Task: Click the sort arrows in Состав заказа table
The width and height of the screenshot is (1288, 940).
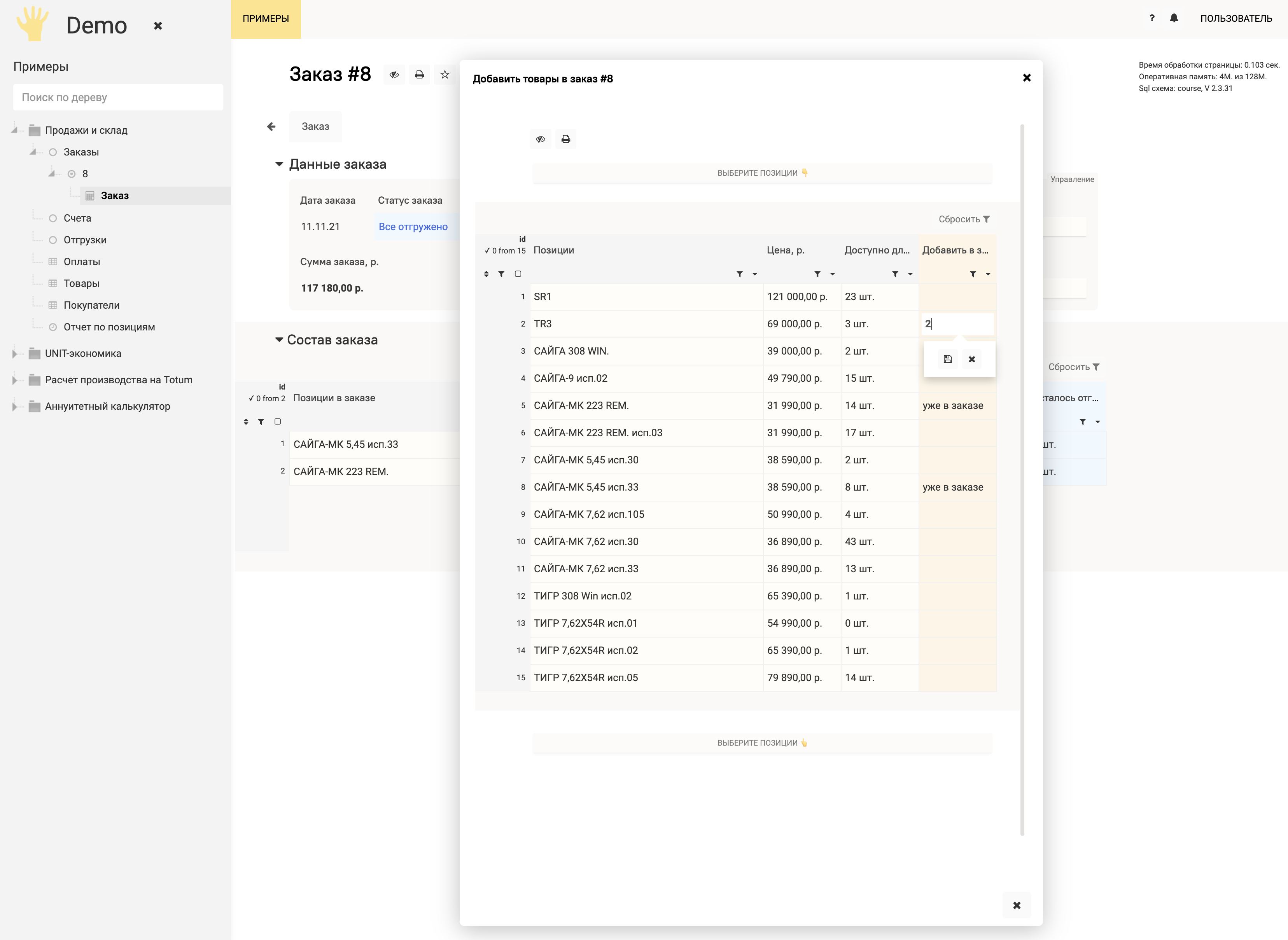Action: click(x=246, y=422)
